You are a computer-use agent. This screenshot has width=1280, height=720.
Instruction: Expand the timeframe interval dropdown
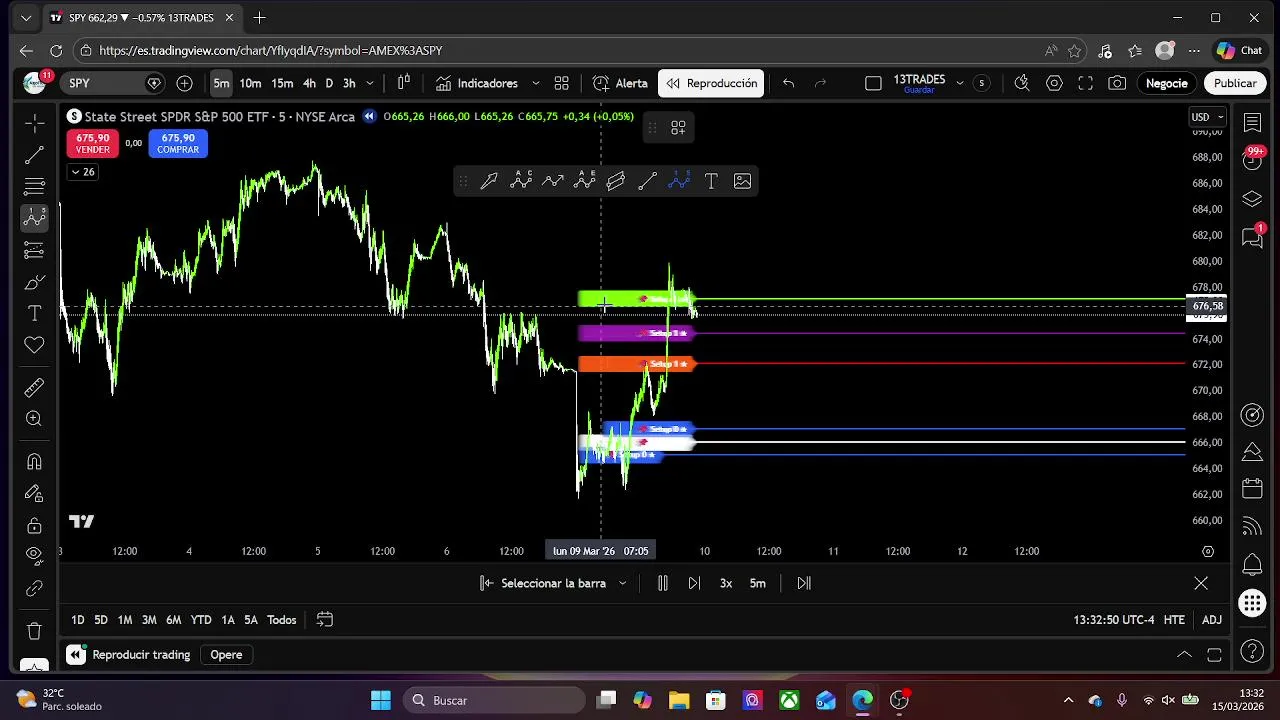(x=370, y=83)
